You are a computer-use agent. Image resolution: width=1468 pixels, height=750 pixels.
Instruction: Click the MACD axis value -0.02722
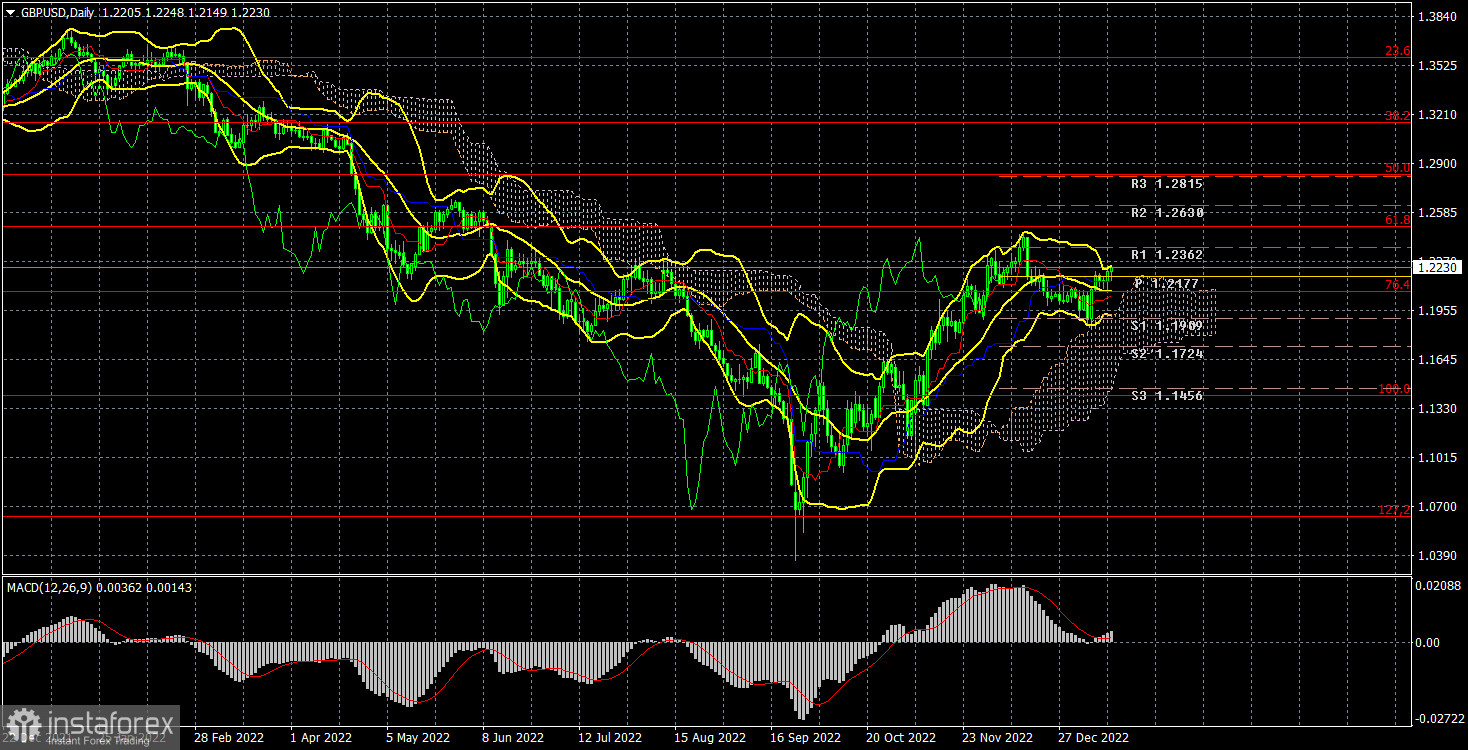click(x=1442, y=718)
